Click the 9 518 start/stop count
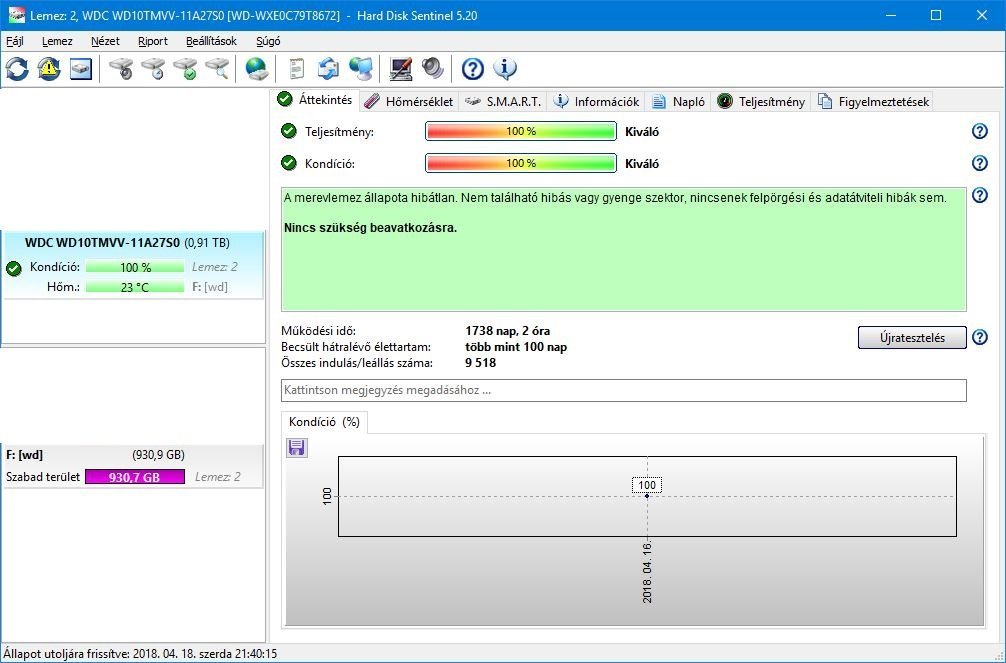This screenshot has width=1006, height=663. pos(481,363)
